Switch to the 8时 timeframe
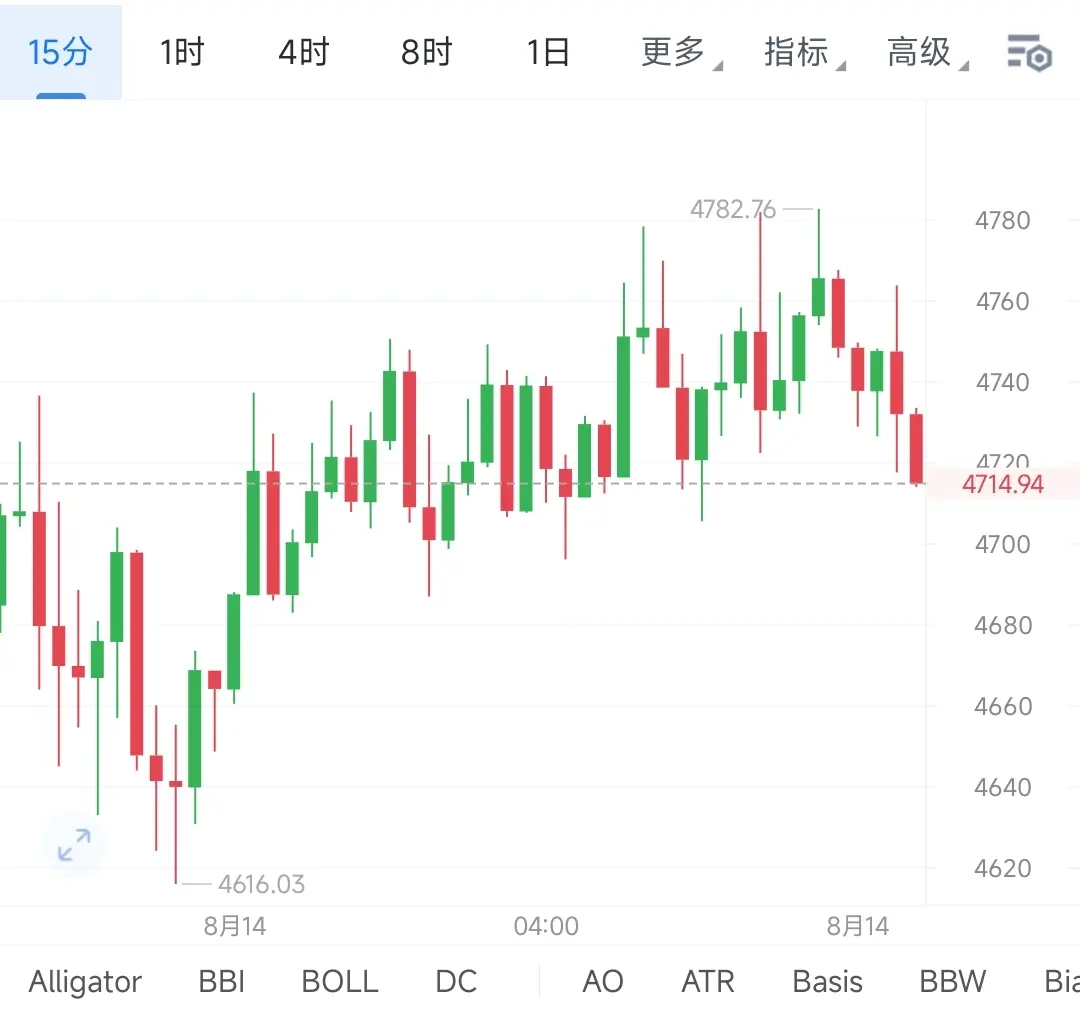The height and width of the screenshot is (1017, 1080). click(426, 52)
